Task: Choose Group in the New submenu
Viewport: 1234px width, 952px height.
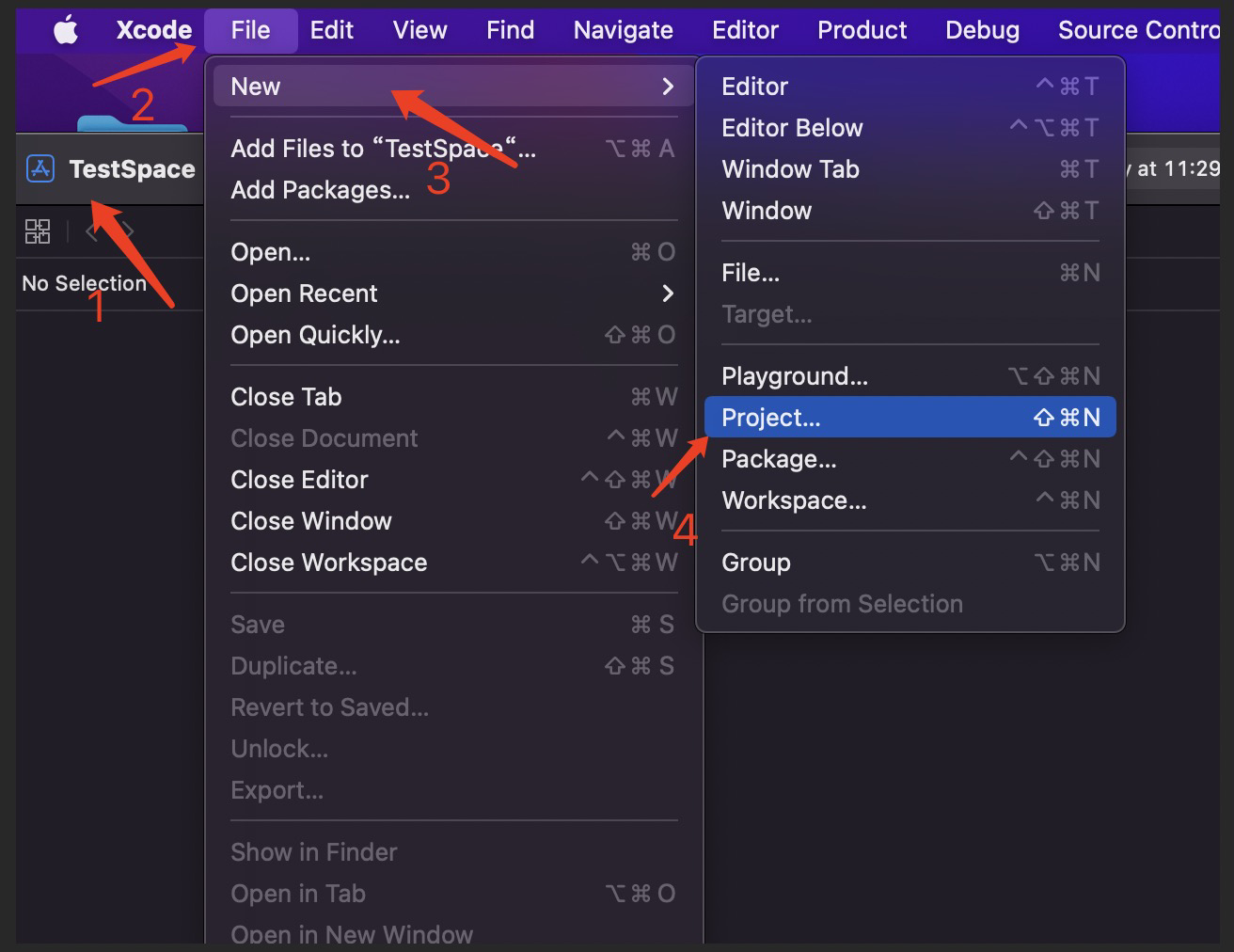Action: (x=910, y=563)
